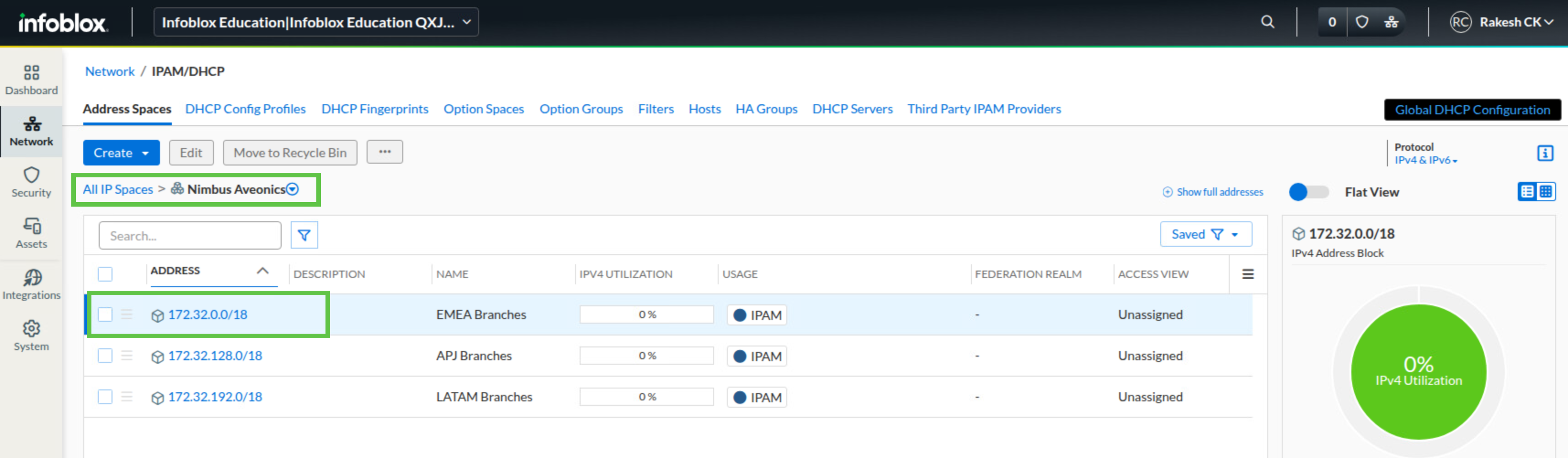Click the address block icon for 172.32.0.0/18 row
The width and height of the screenshot is (1568, 458).
point(158,316)
